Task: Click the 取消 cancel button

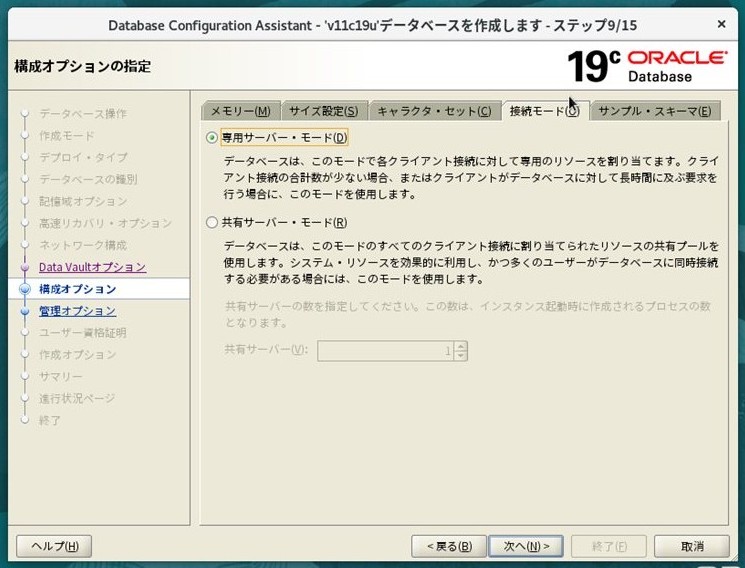Action: pos(692,546)
